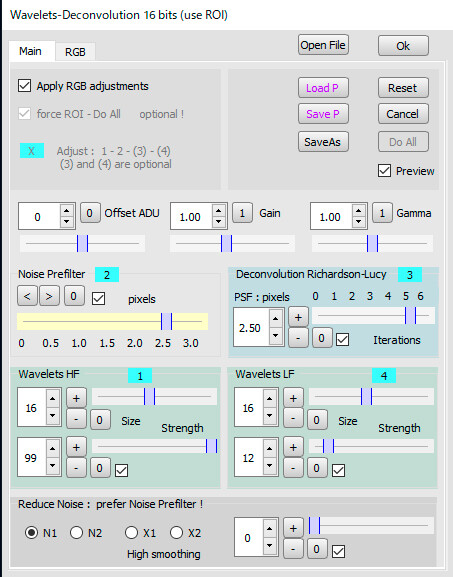Decrease Gamma with the spinner down arrow
The height and width of the screenshot is (577, 453).
point(358,222)
